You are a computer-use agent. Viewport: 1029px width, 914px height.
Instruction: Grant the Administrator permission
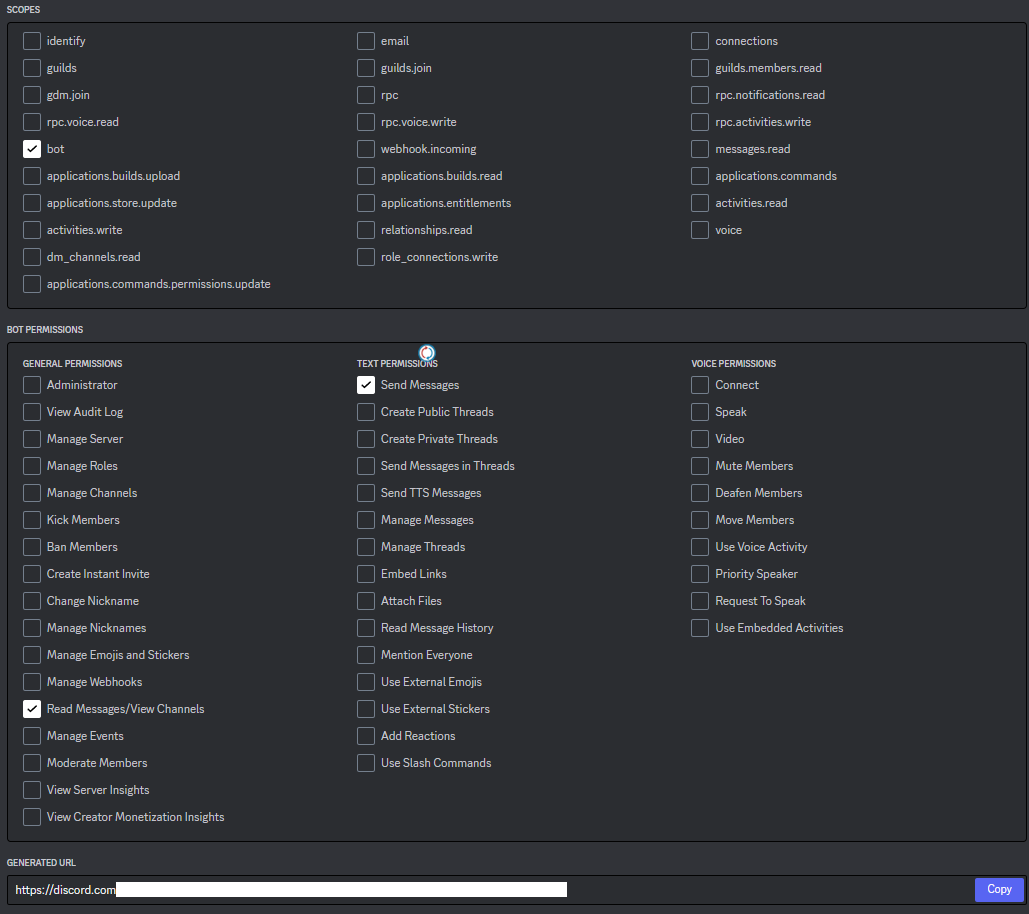point(32,384)
